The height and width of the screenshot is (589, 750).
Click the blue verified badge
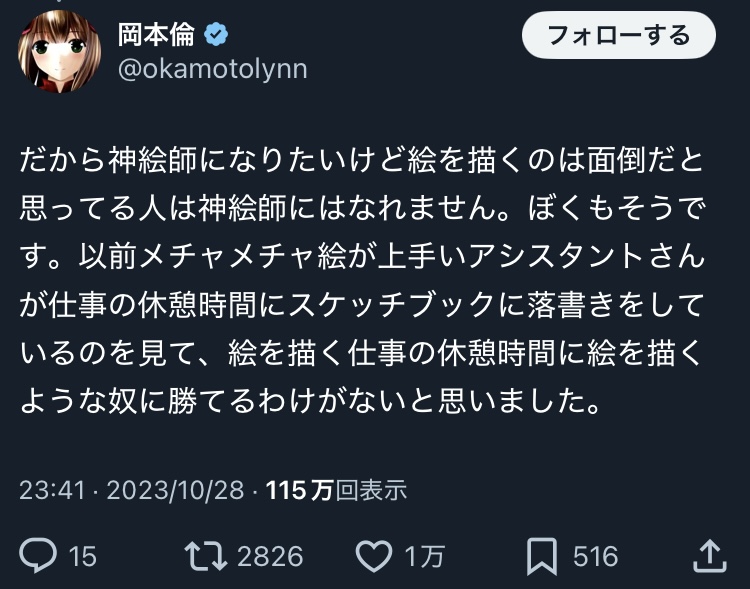tap(216, 35)
